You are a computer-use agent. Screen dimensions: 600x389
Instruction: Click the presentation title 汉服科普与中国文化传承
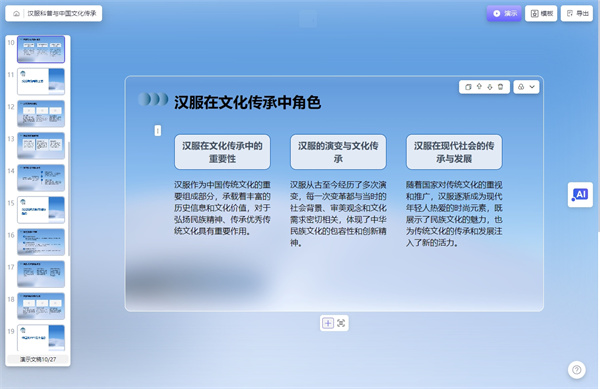(x=62, y=13)
